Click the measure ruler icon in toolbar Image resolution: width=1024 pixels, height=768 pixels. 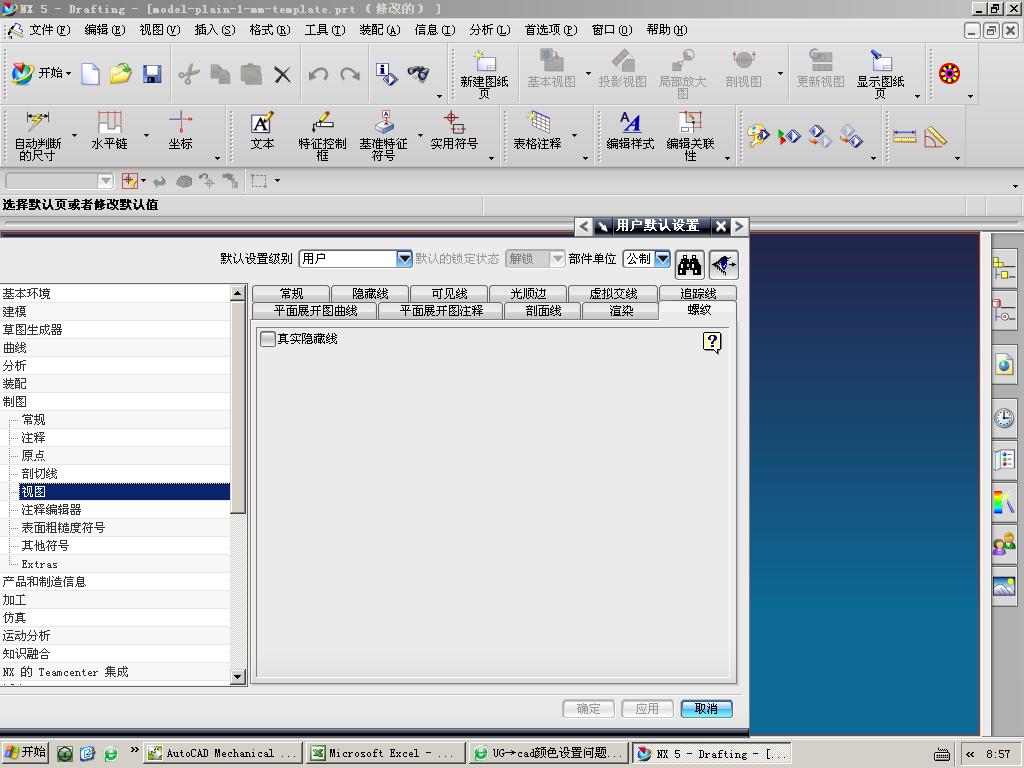pyautogui.click(x=904, y=136)
